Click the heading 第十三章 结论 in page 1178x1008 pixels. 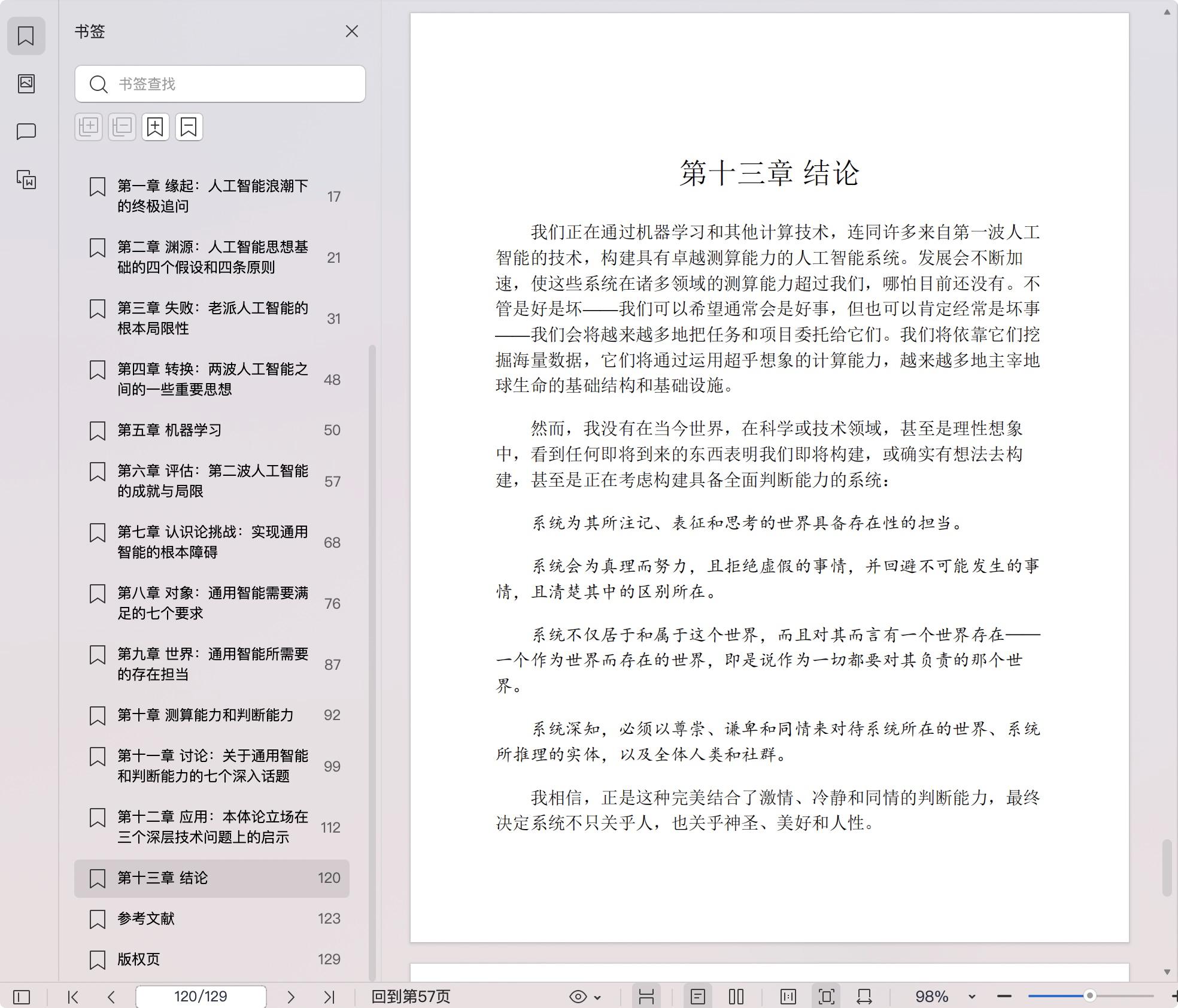coord(770,173)
